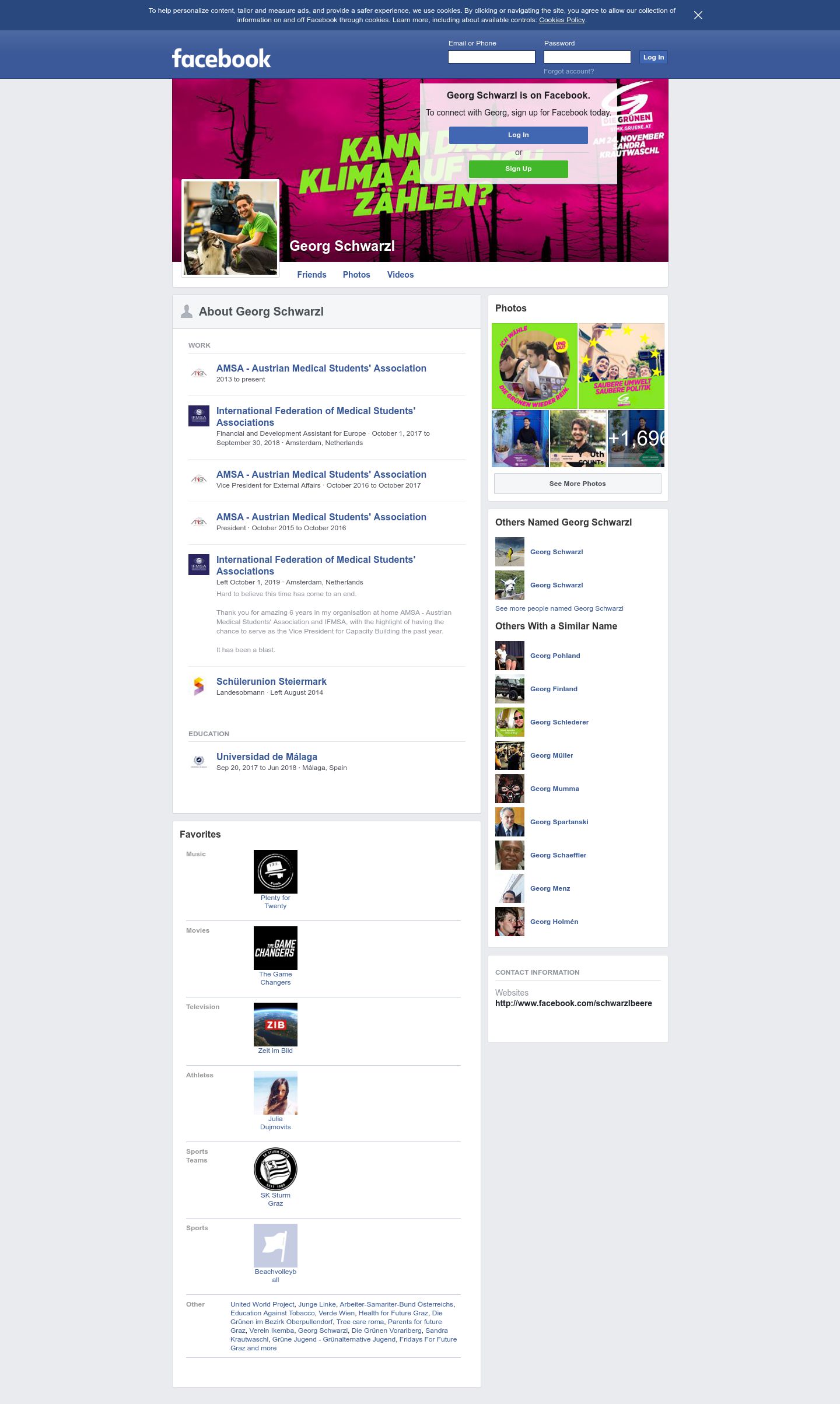Image resolution: width=840 pixels, height=1404 pixels.
Task: Click the Schülerunion Steiermark logo
Action: 199,687
